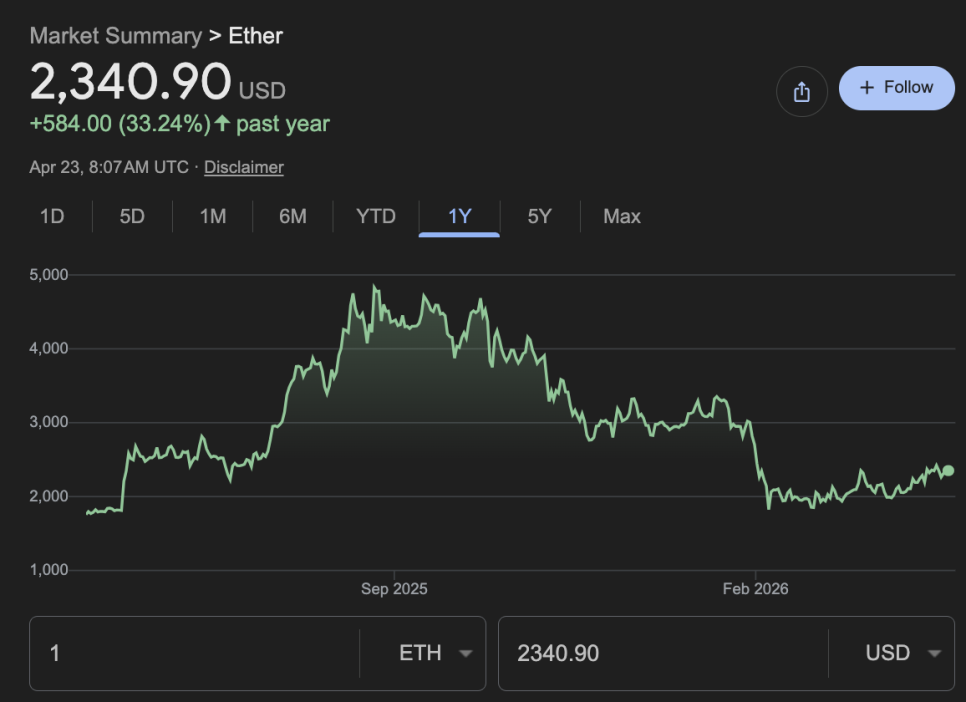Click the share icon button
Screen dimensions: 966x702
click(801, 92)
